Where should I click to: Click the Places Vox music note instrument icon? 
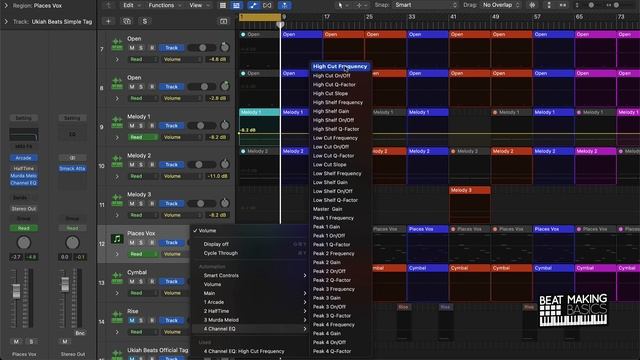117,239
